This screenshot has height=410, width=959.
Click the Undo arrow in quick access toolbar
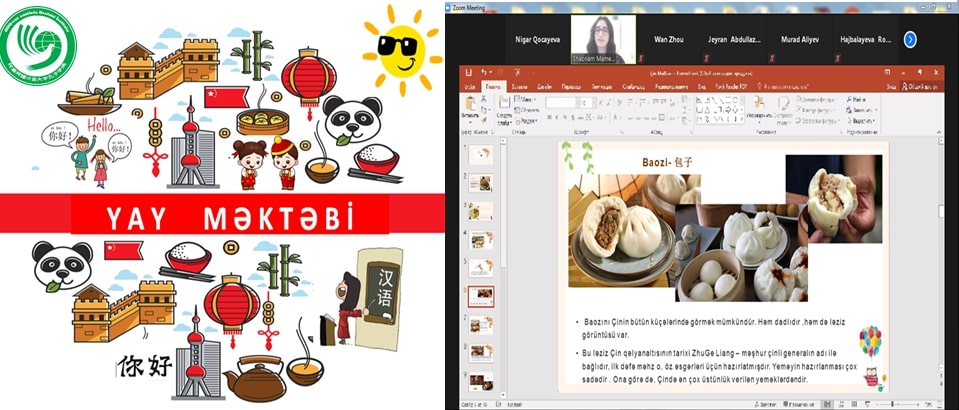click(x=483, y=73)
